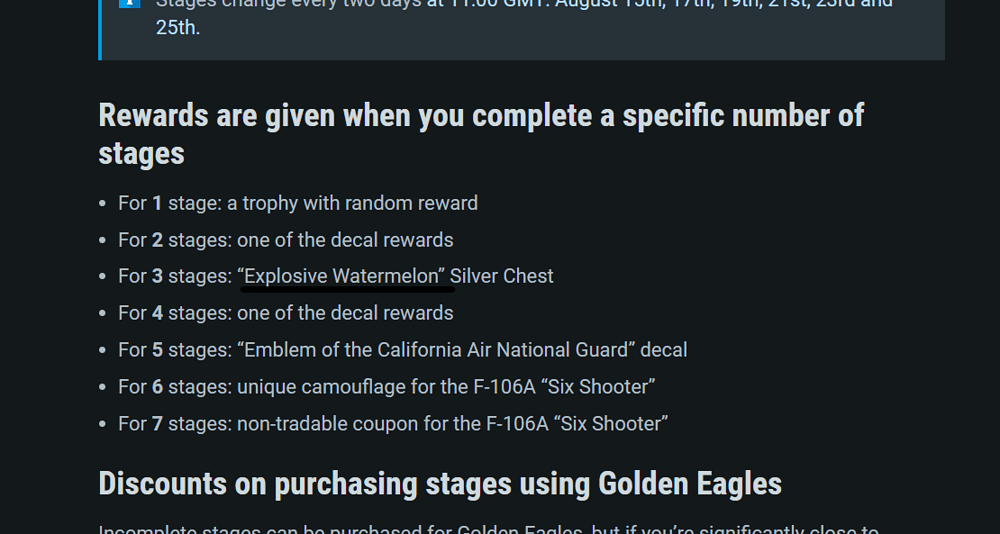The width and height of the screenshot is (1000, 534).
Task: Click the "Incomplete stages can be purchased" paragraph
Action: point(489,529)
